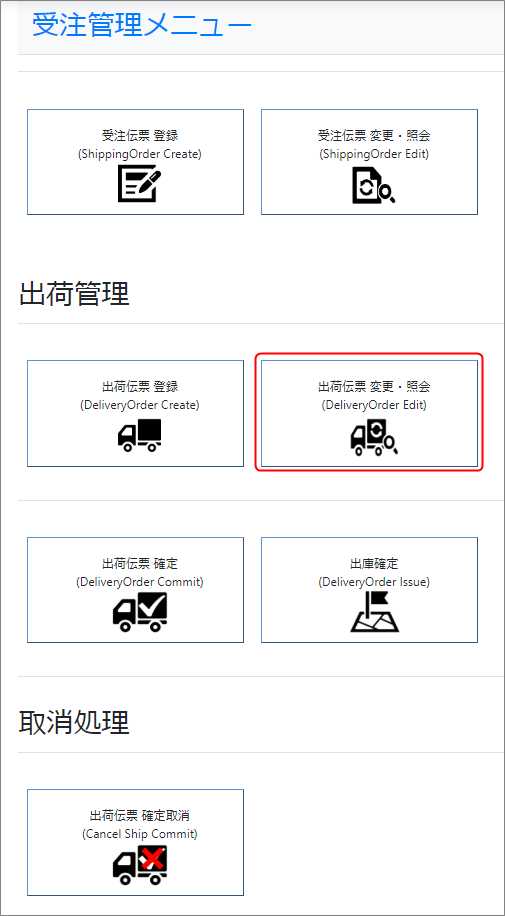Open the 受注伝票 変更・照会 tile
Screen dimensions: 505x916
[369, 161]
